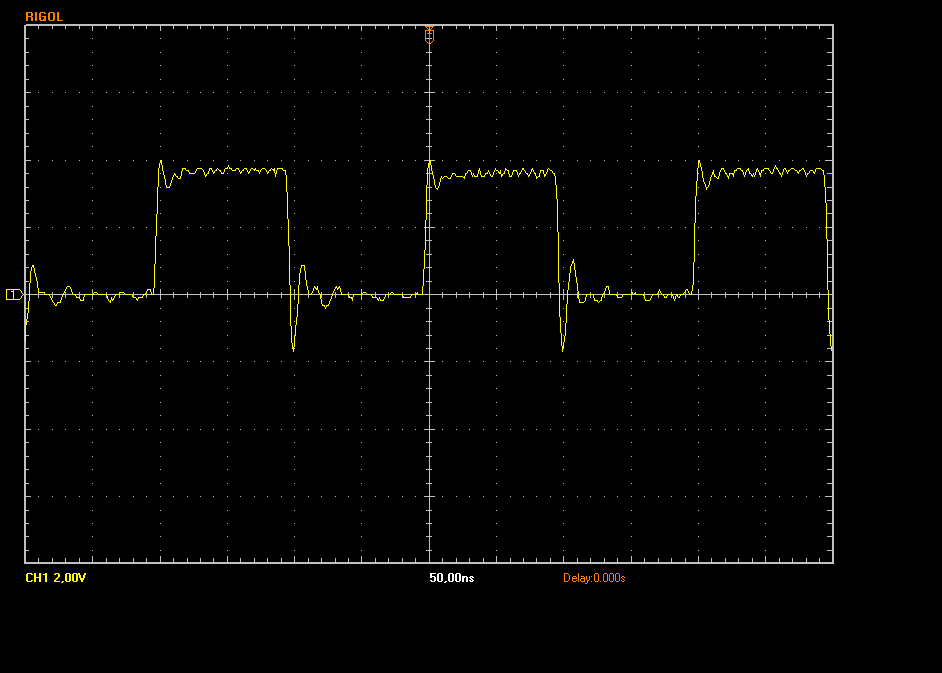Click the ringing peak after second falling edge
This screenshot has width=942, height=673.
(x=573, y=263)
